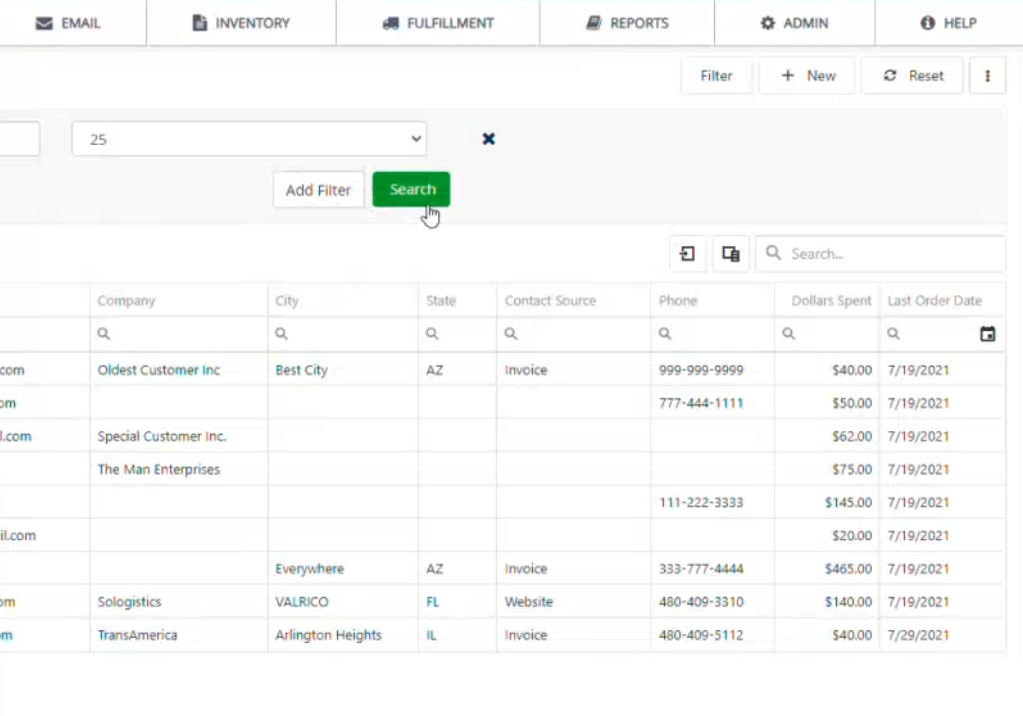Open the Fulfillment menu tab
Viewport: 1023px width, 716px height.
pyautogui.click(x=438, y=23)
